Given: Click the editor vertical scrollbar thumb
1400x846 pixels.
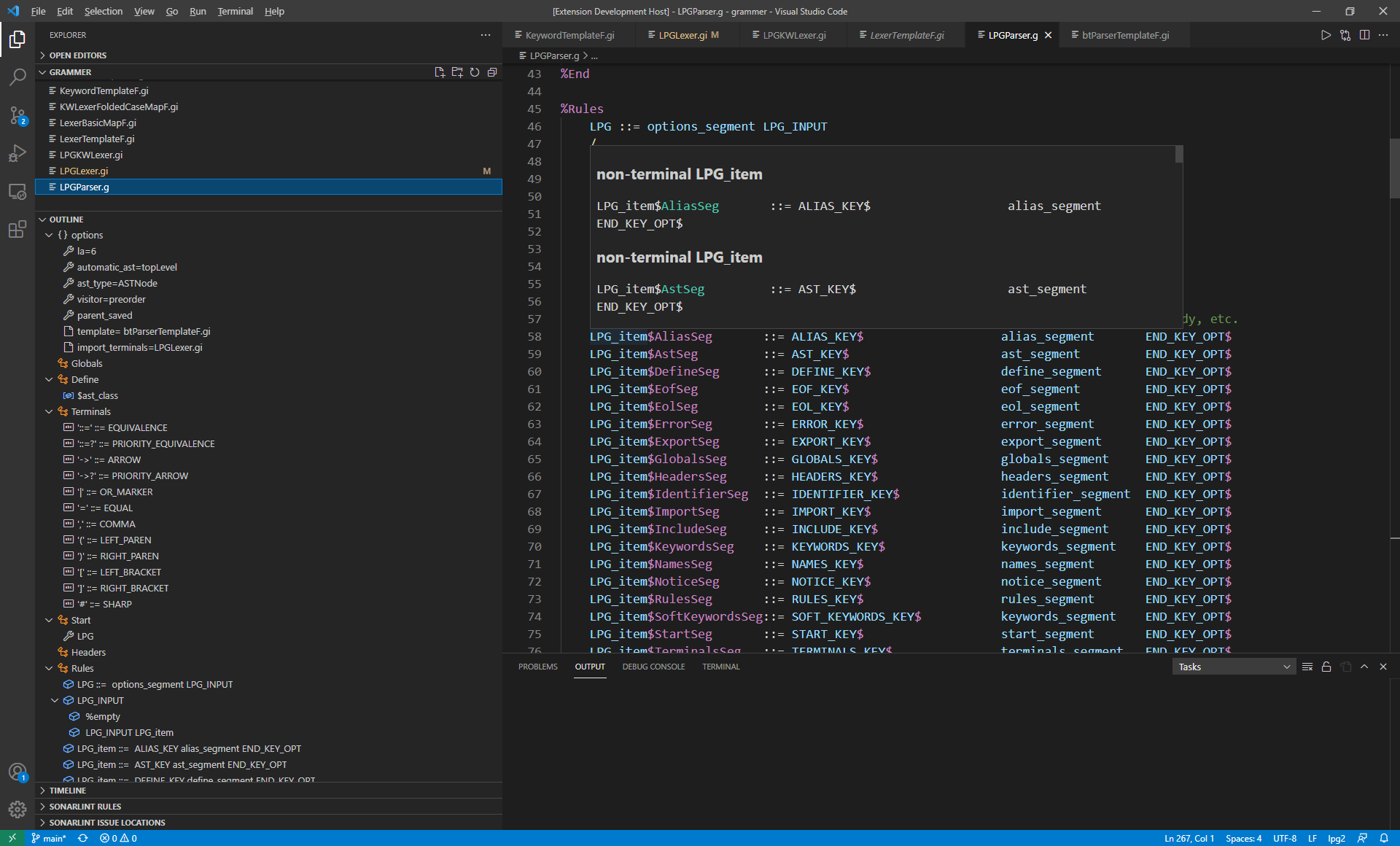Looking at the screenshot, I should click(1394, 168).
